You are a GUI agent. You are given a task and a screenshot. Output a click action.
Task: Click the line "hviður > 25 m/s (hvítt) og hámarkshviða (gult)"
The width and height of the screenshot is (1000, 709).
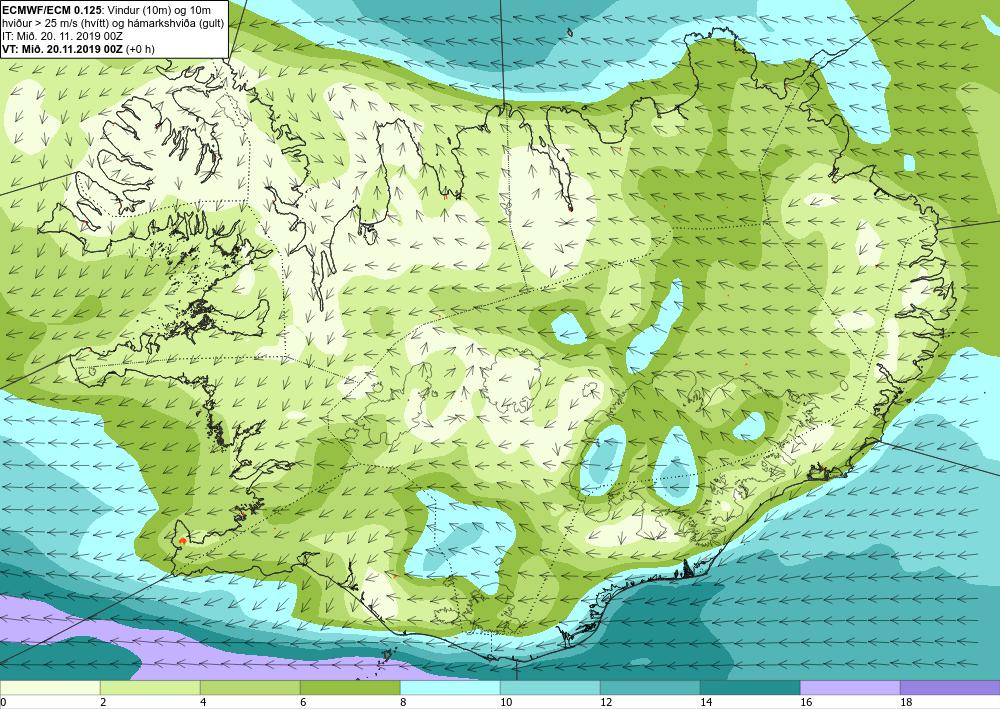tap(114, 24)
